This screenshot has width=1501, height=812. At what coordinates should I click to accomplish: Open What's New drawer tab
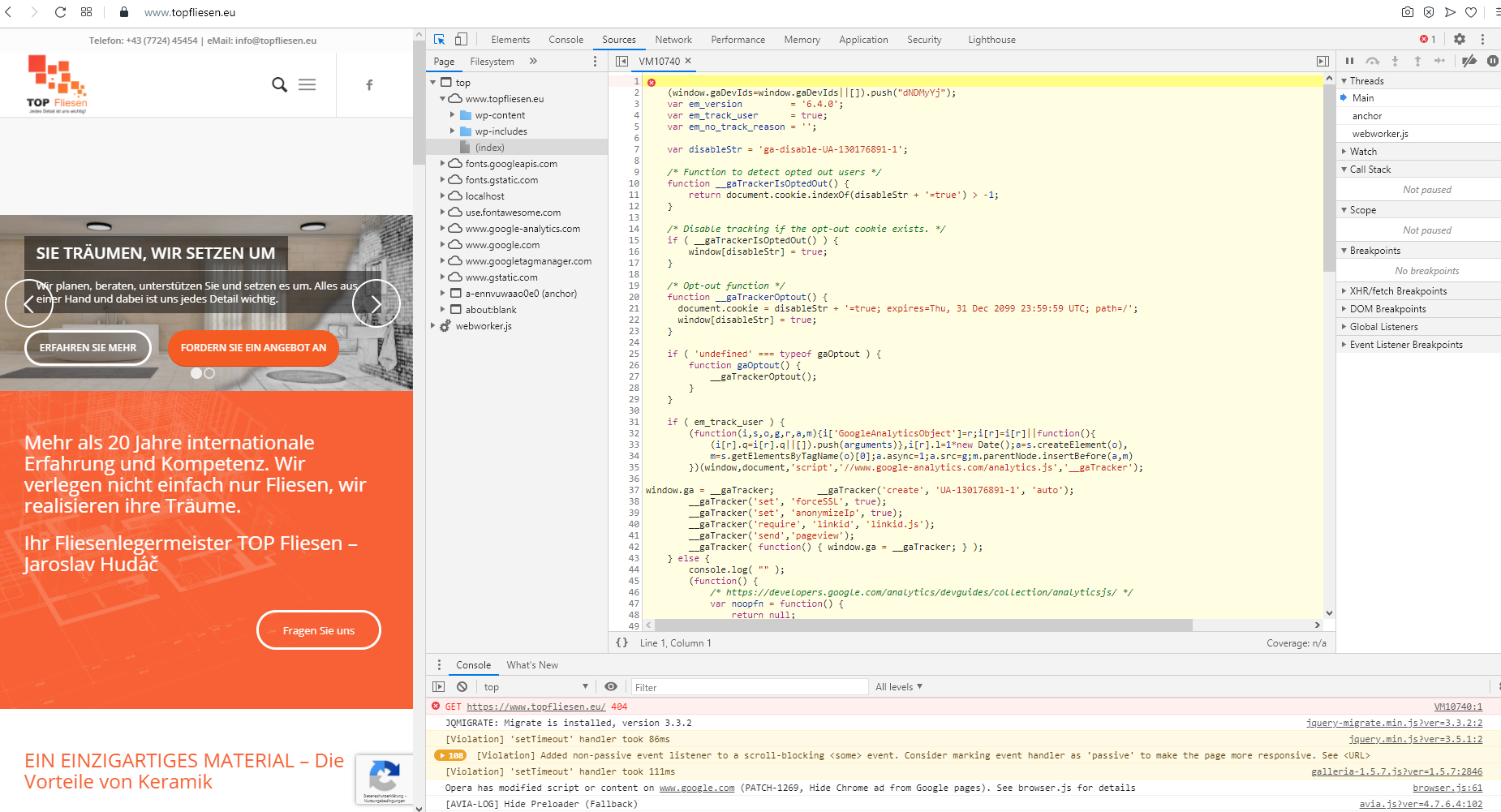tap(532, 664)
